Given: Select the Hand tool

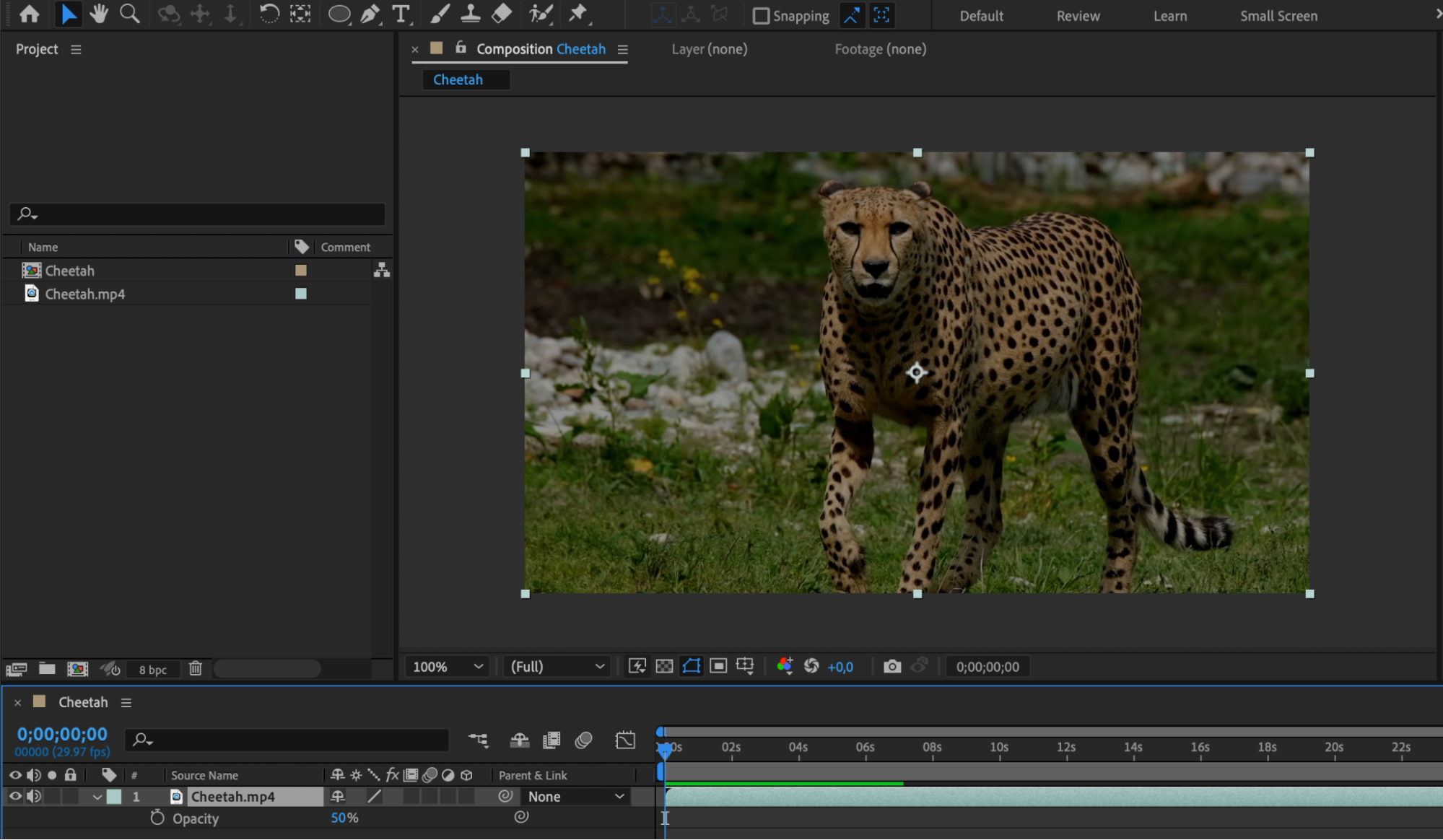Looking at the screenshot, I should (x=99, y=14).
